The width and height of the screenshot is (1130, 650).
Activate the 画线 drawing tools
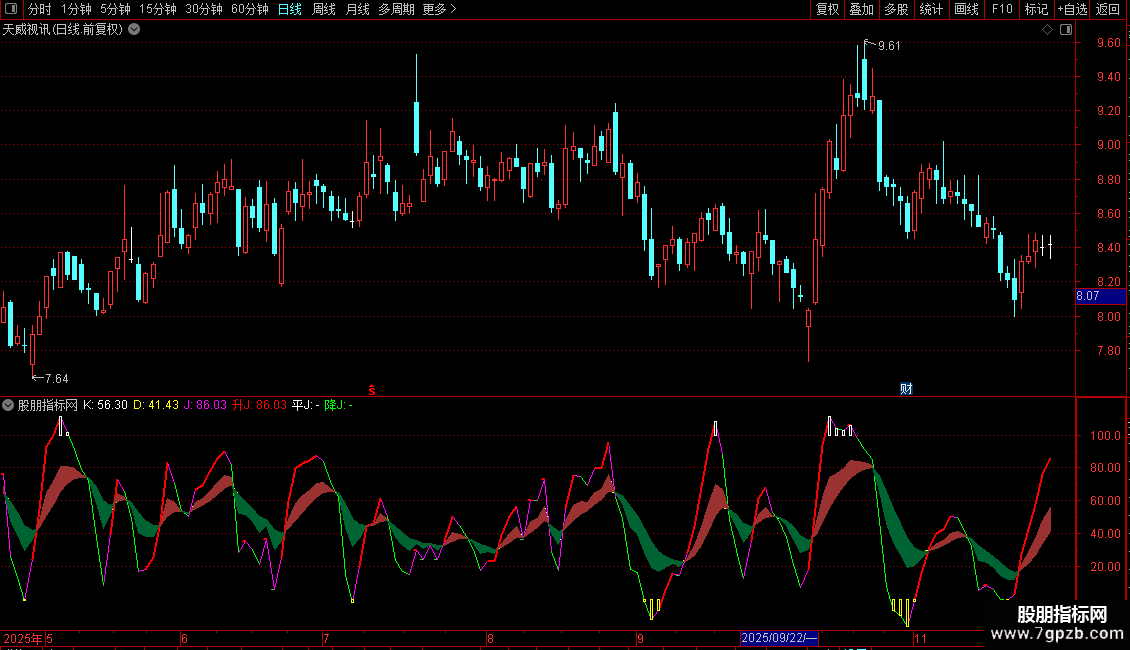966,9
